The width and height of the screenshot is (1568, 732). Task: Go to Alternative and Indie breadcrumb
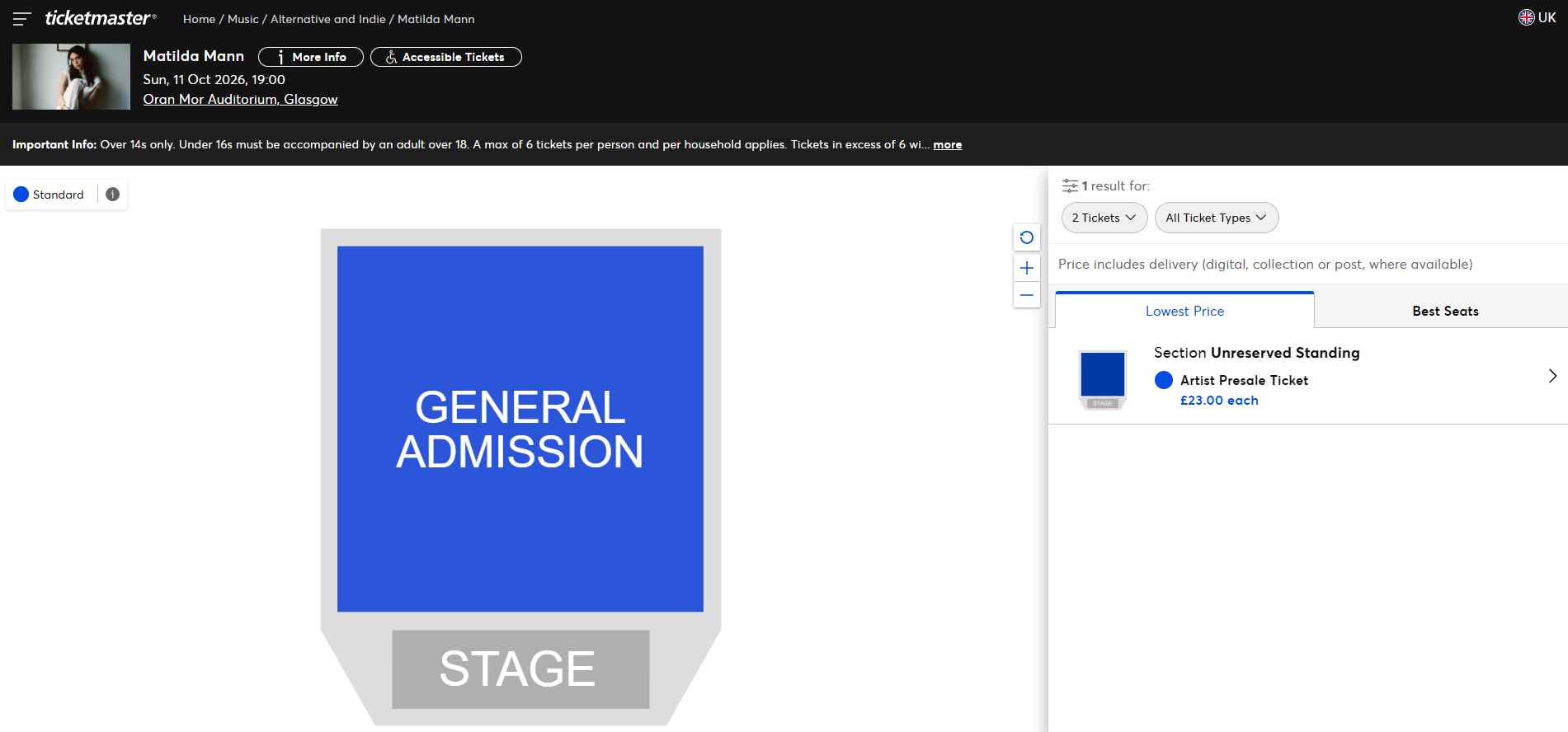click(328, 19)
